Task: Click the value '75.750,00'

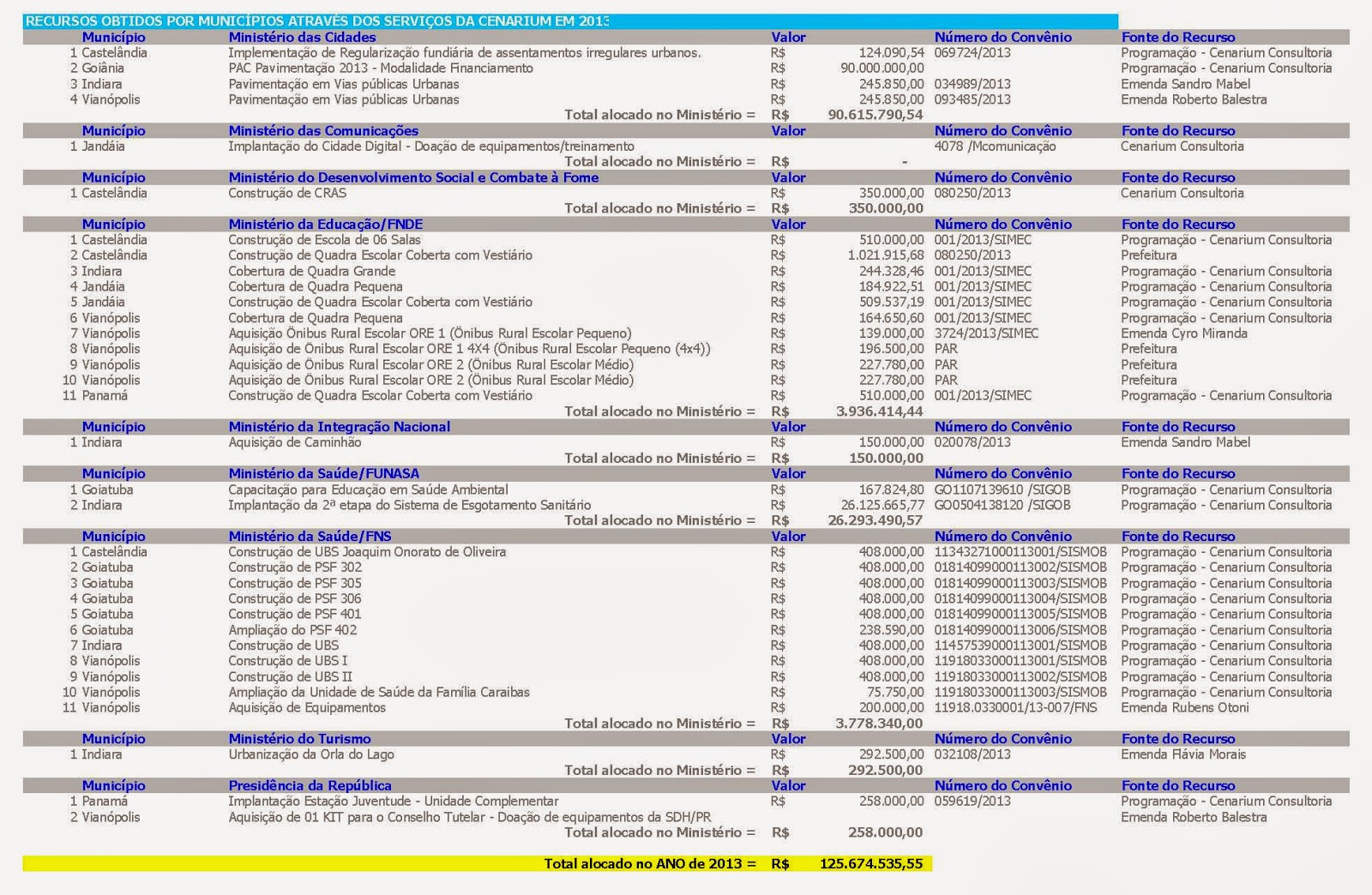Action: coord(895,692)
